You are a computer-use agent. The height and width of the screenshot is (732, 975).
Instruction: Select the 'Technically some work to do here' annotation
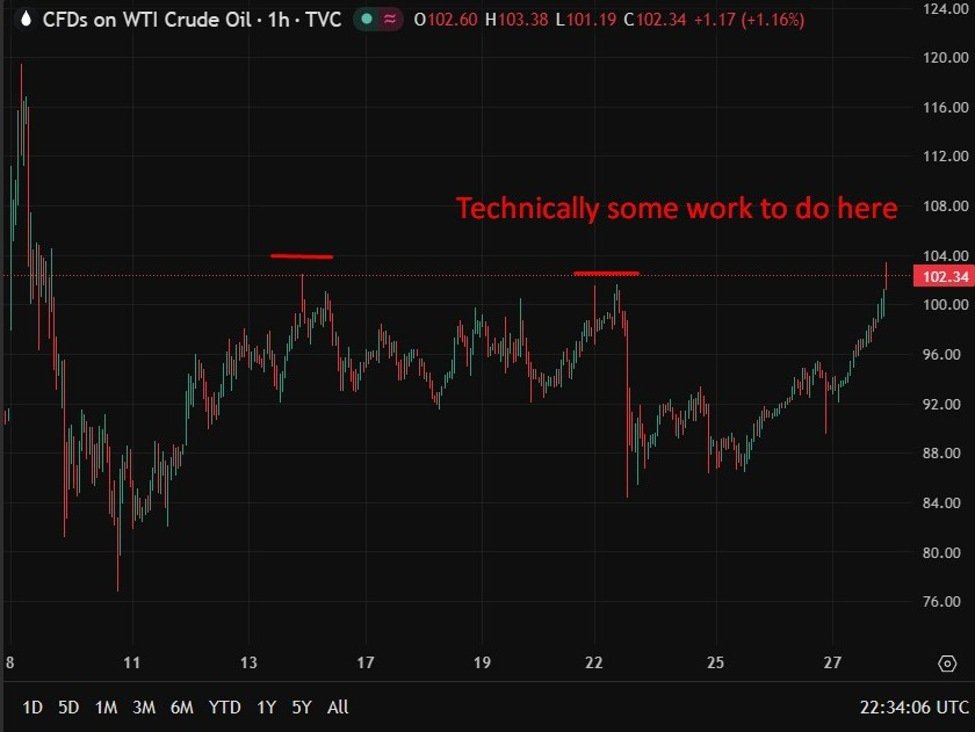point(677,208)
